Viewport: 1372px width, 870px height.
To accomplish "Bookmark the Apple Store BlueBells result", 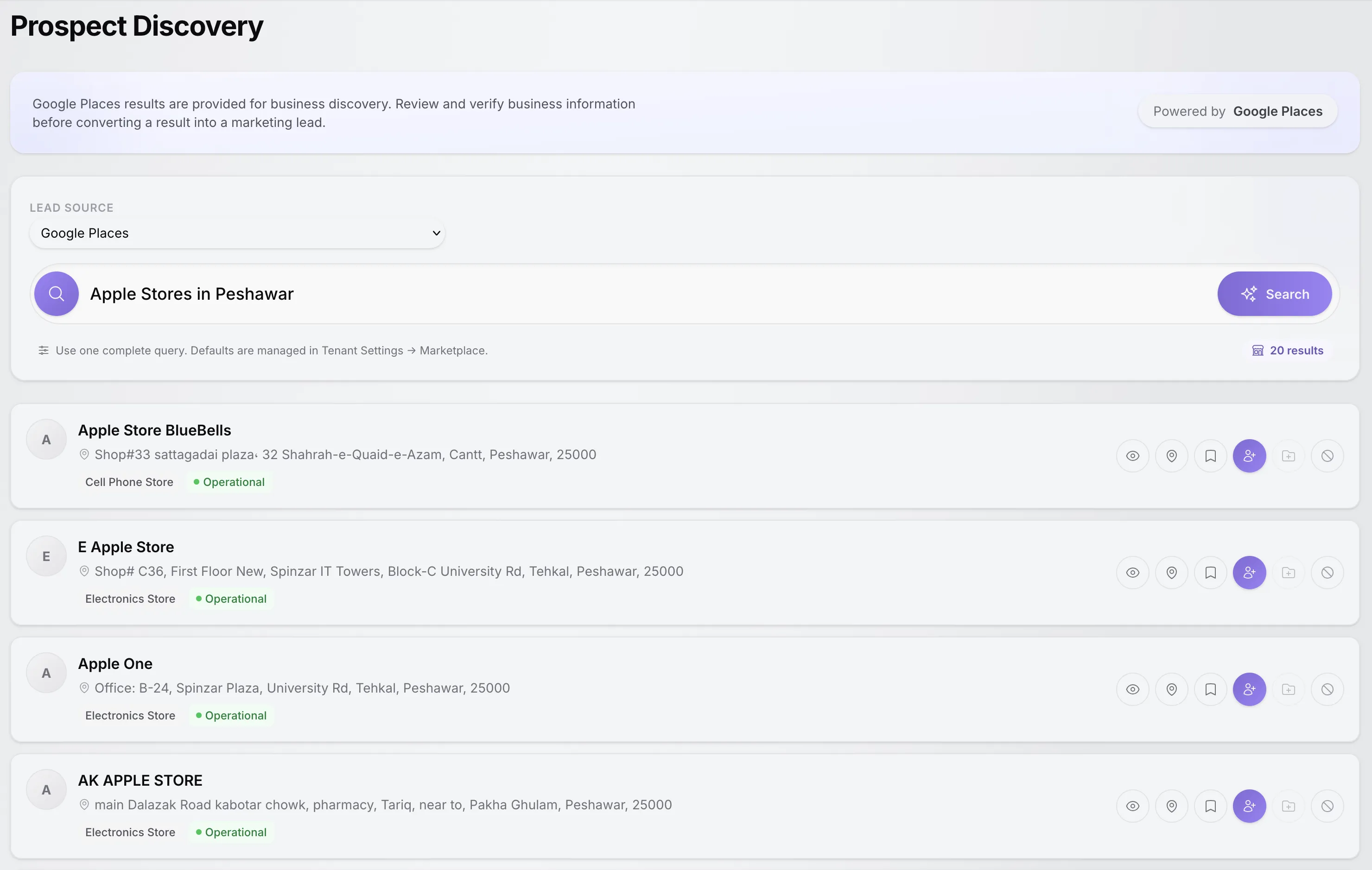I will pyautogui.click(x=1210, y=456).
